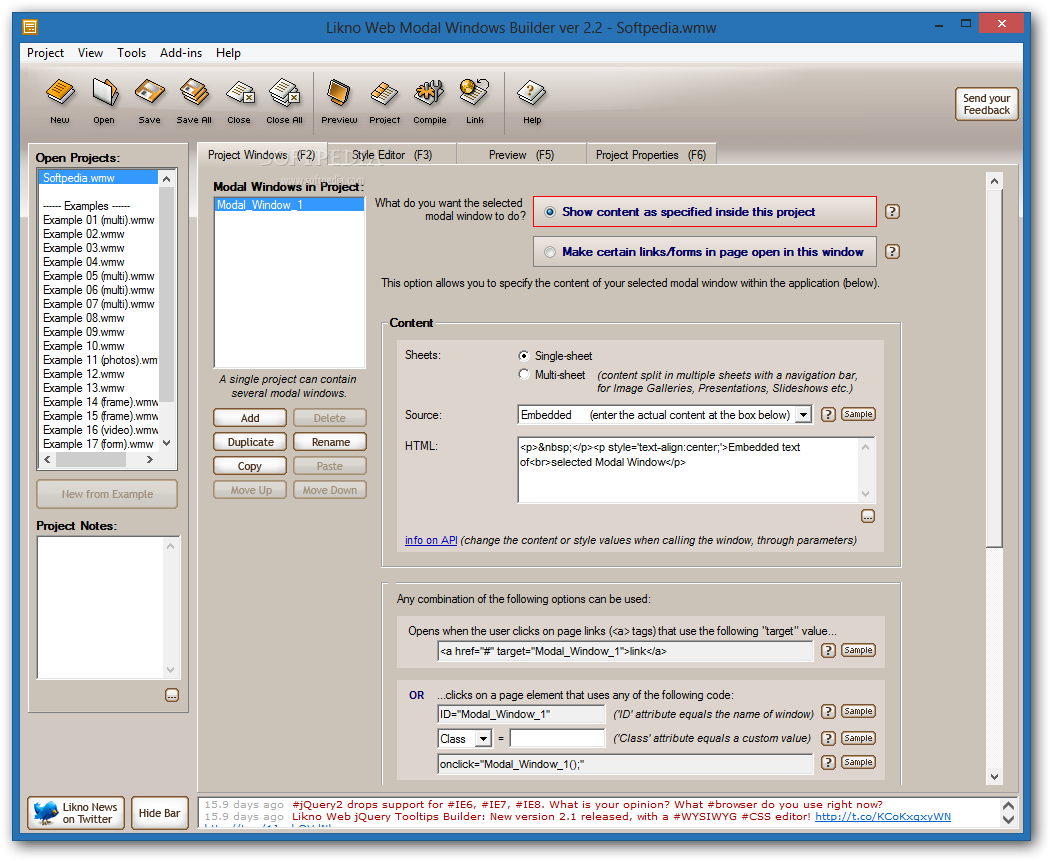This screenshot has width=1051, height=861.
Task: Click the Link toolbar icon
Action: (x=475, y=101)
